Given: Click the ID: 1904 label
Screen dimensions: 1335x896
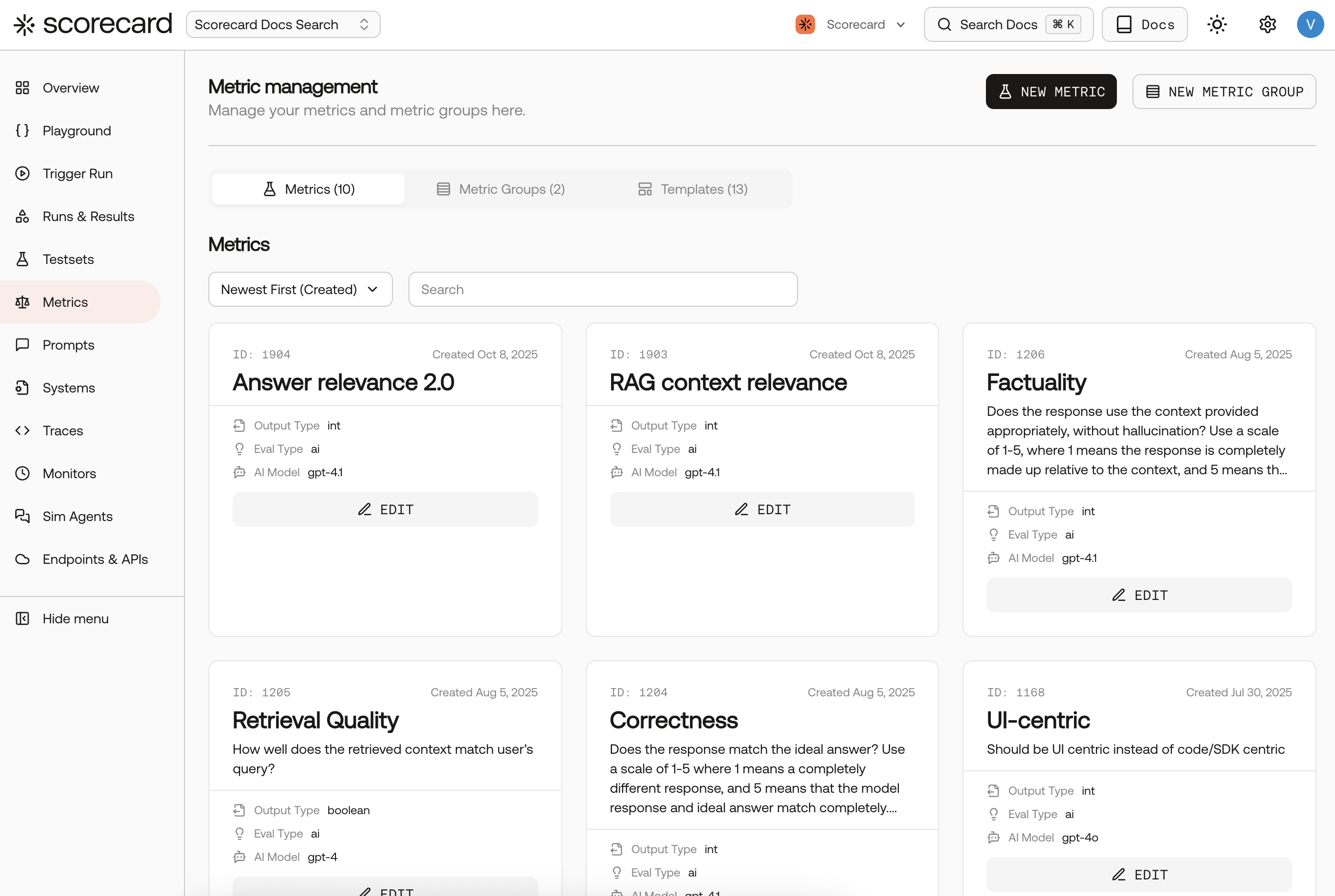Looking at the screenshot, I should click(x=261, y=355).
